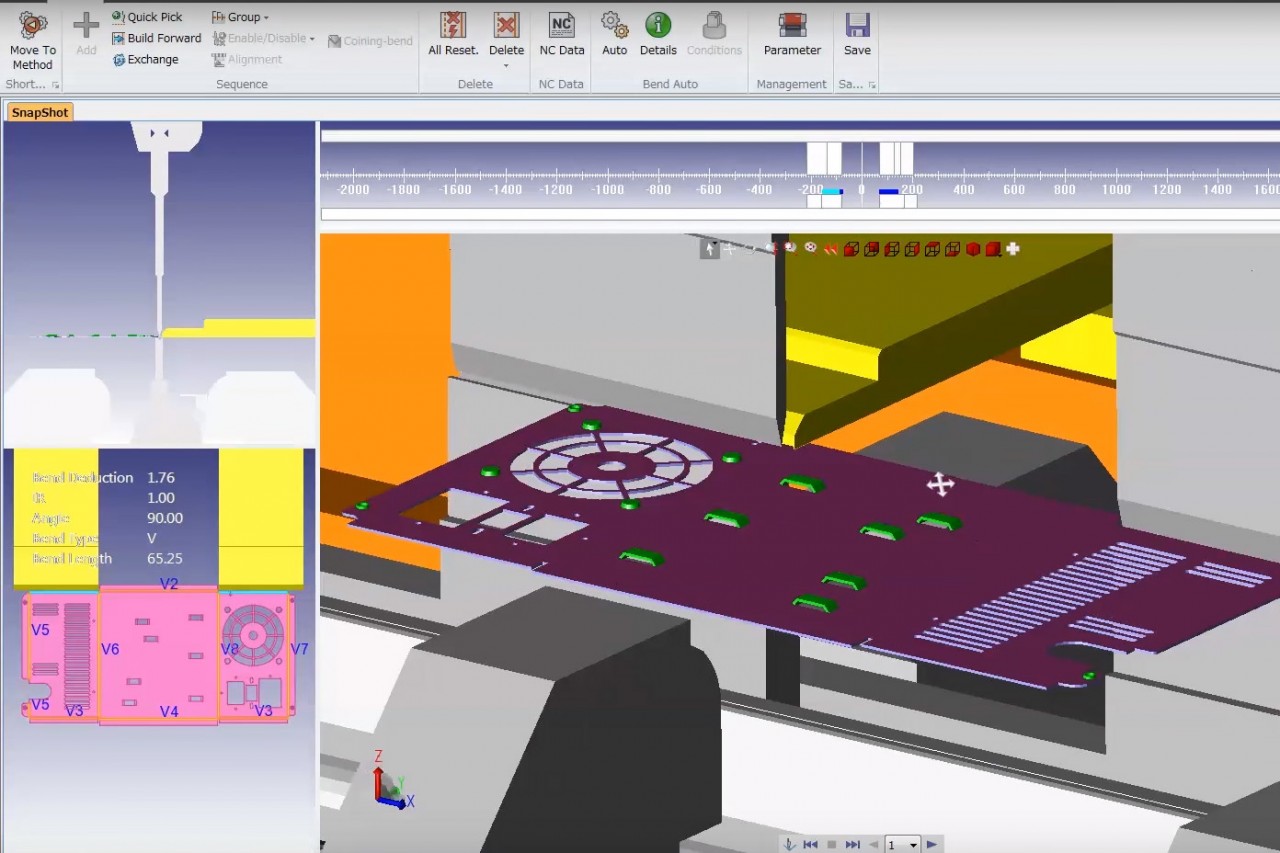Viewport: 1280px width, 853px height.
Task: Run Auto bend
Action: [x=614, y=33]
